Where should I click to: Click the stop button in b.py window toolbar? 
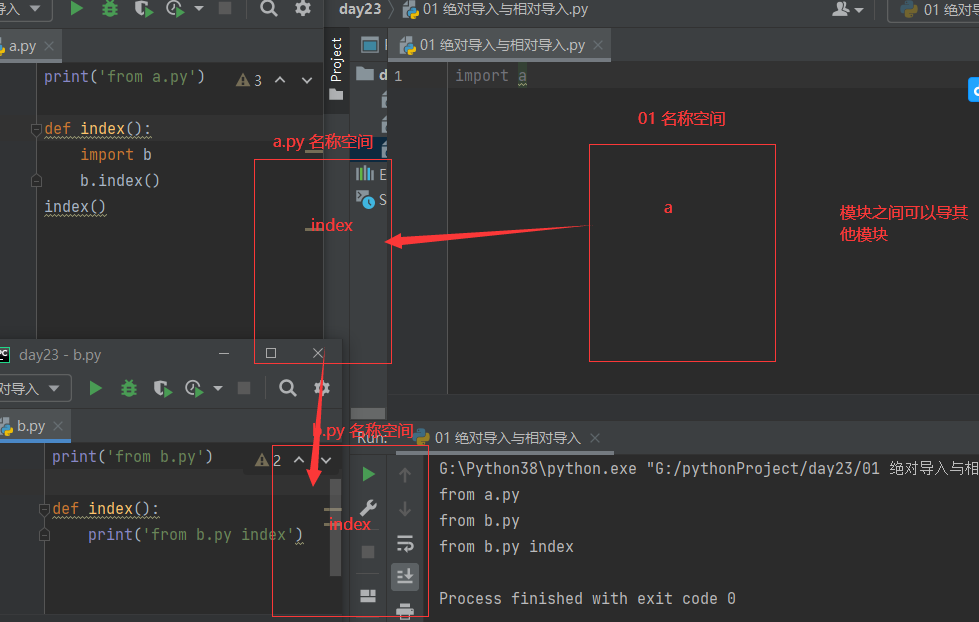coord(244,388)
